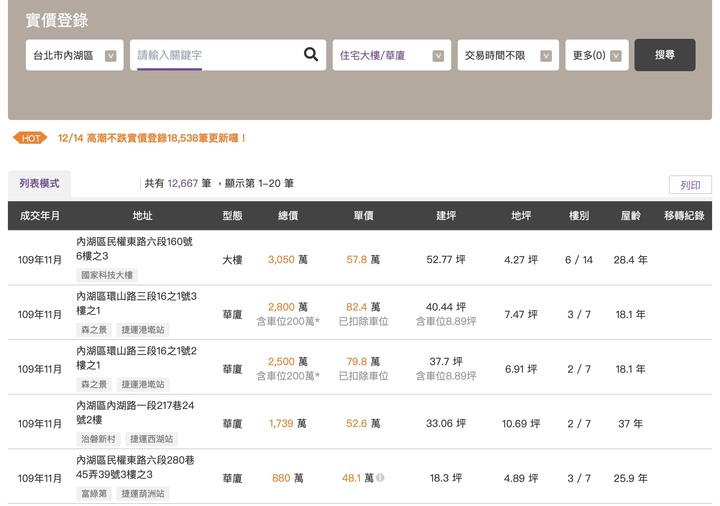Click address 內湖區內湖路一段217巷24號2樓
This screenshot has height=506, width=720.
tap(135, 413)
